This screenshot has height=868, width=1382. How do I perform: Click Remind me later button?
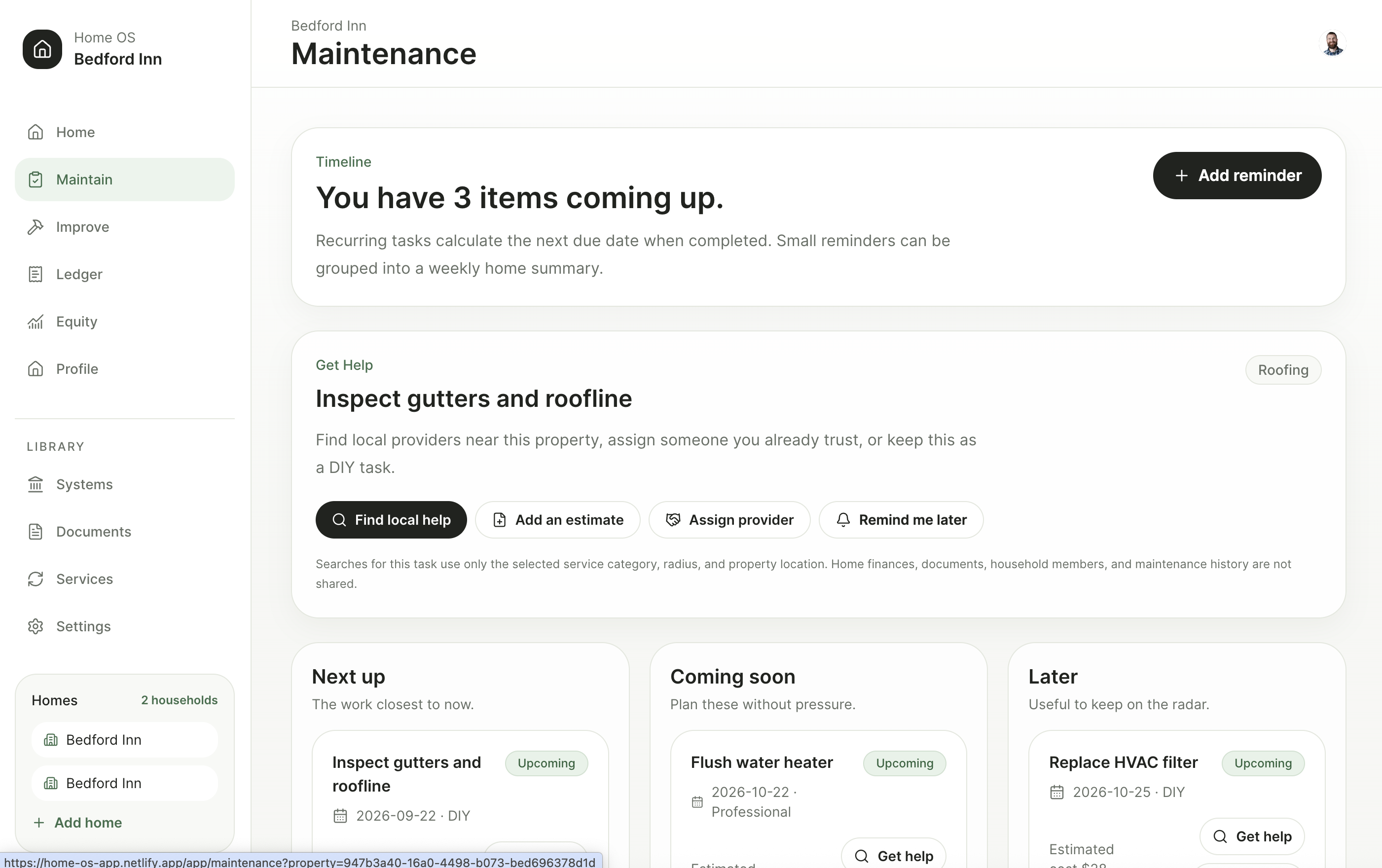coord(901,520)
